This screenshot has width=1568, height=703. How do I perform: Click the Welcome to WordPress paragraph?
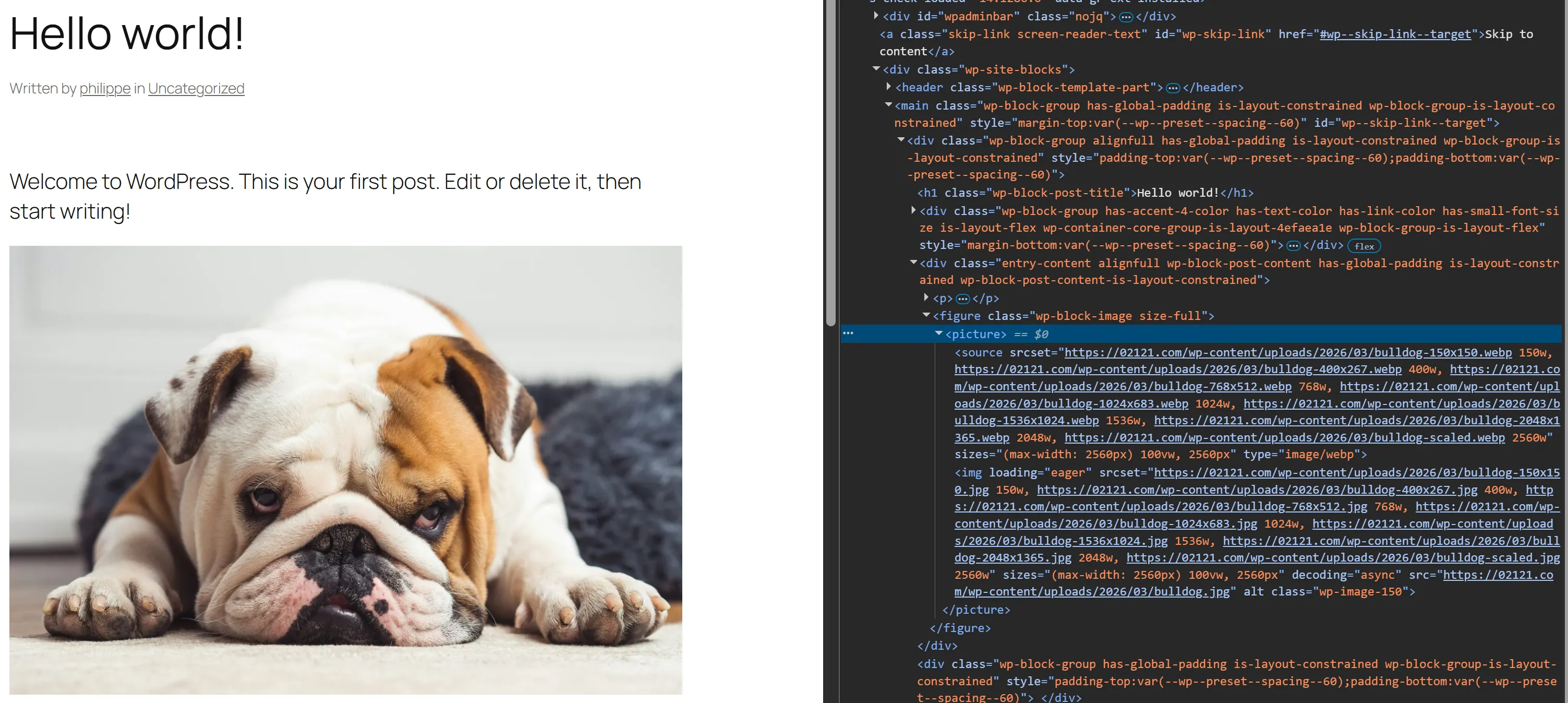tap(325, 196)
